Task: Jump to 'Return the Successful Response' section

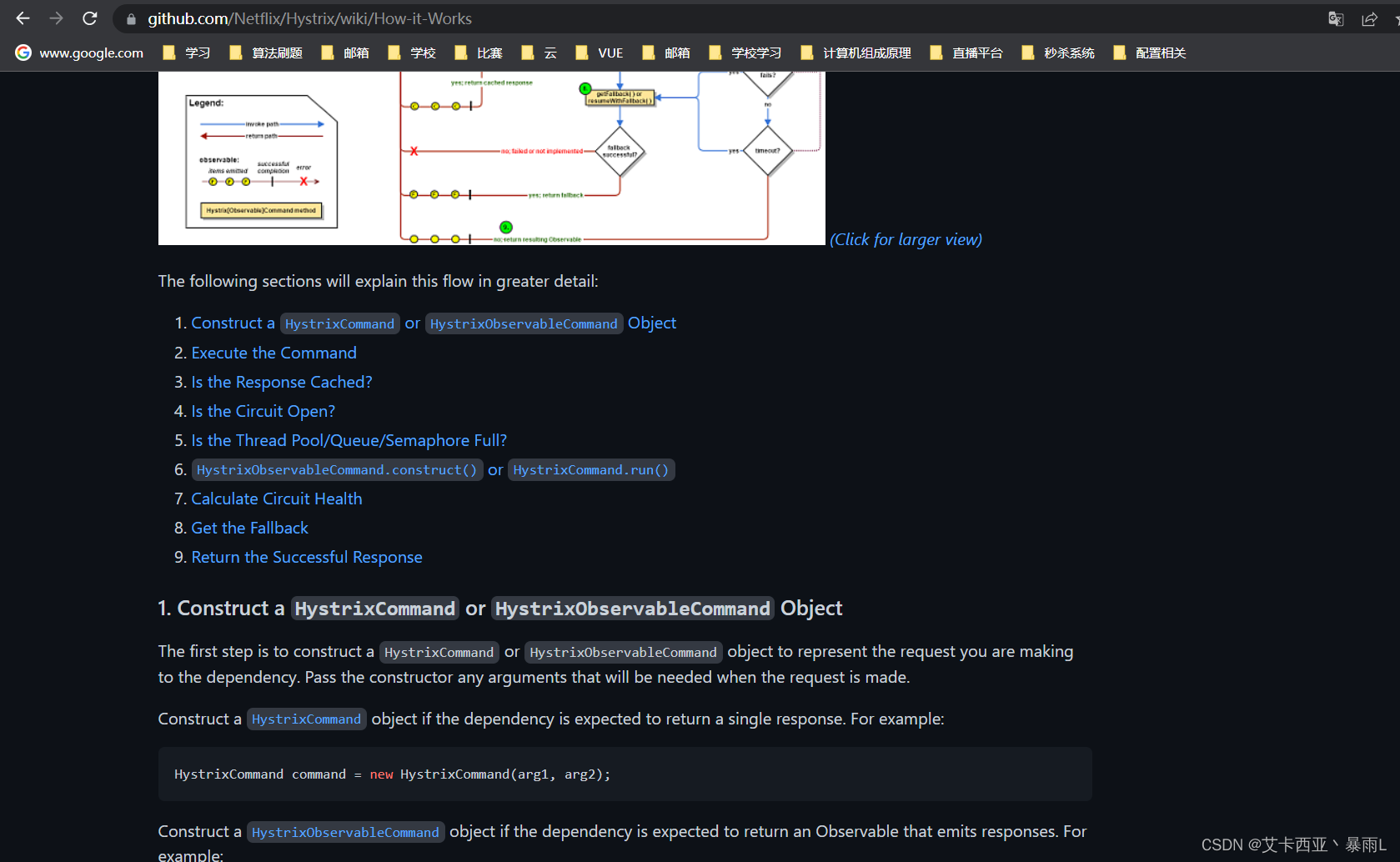Action: [307, 557]
